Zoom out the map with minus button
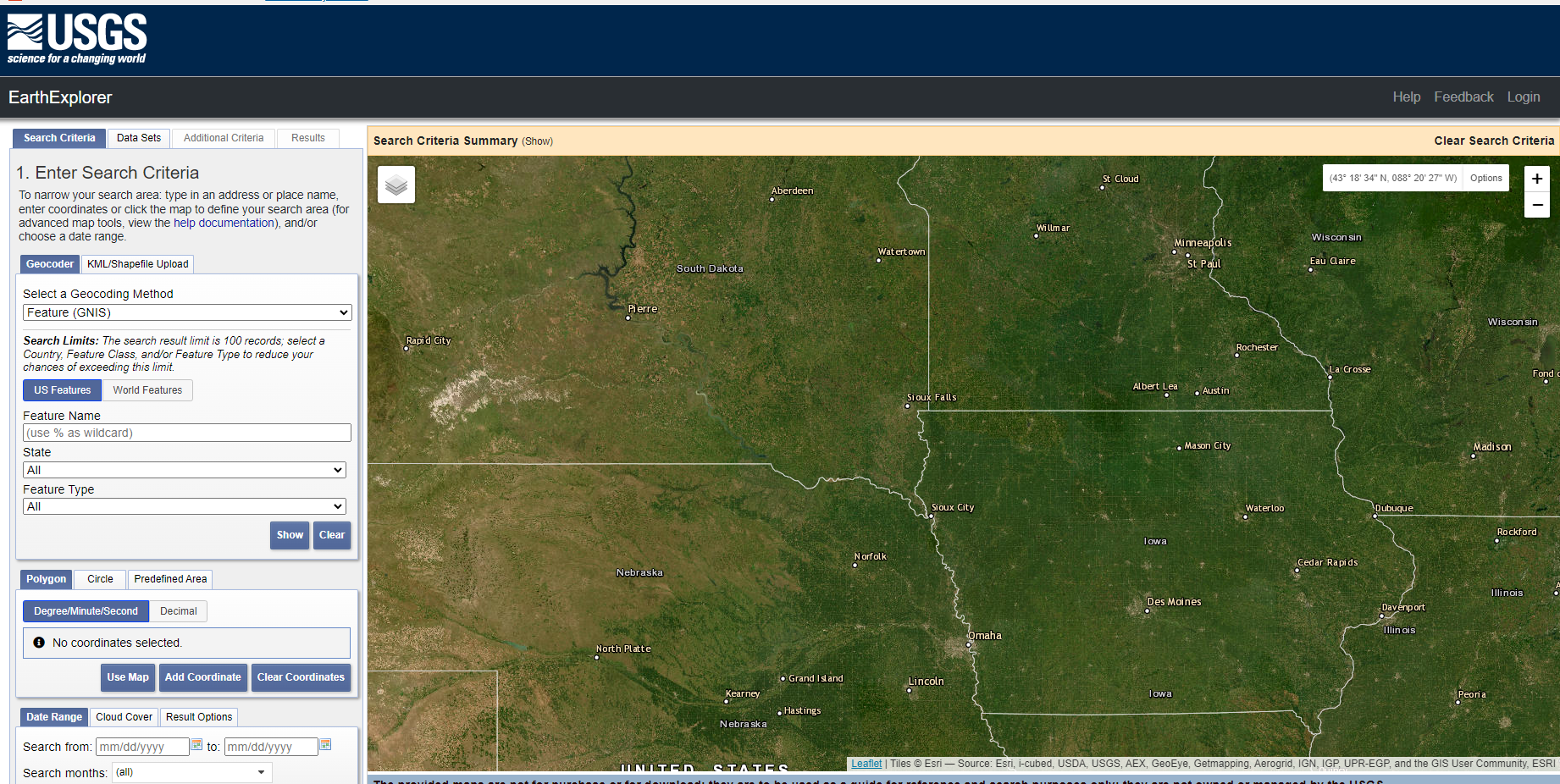The height and width of the screenshot is (784, 1560). click(x=1537, y=205)
